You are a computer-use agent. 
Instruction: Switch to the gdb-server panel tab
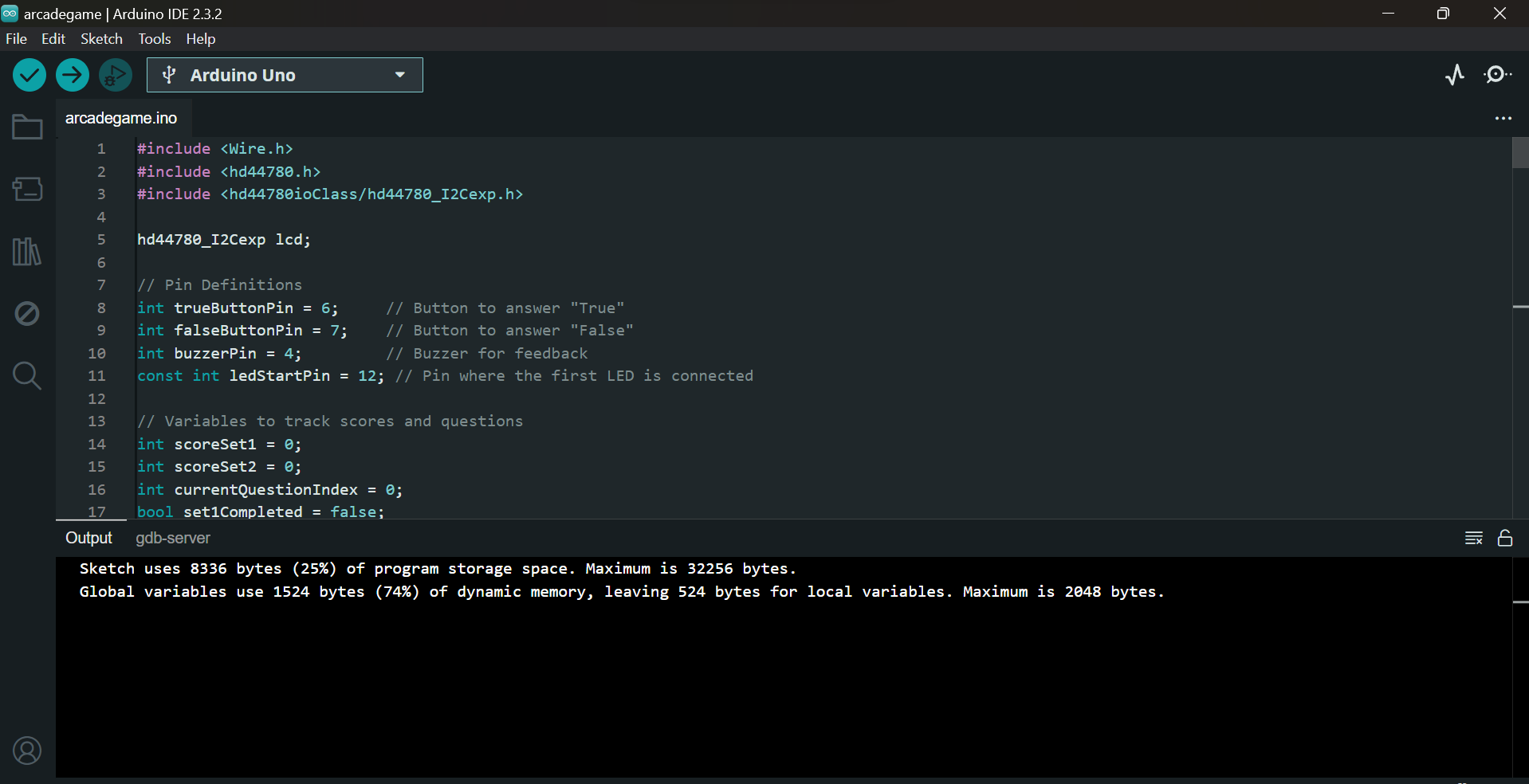(x=173, y=538)
